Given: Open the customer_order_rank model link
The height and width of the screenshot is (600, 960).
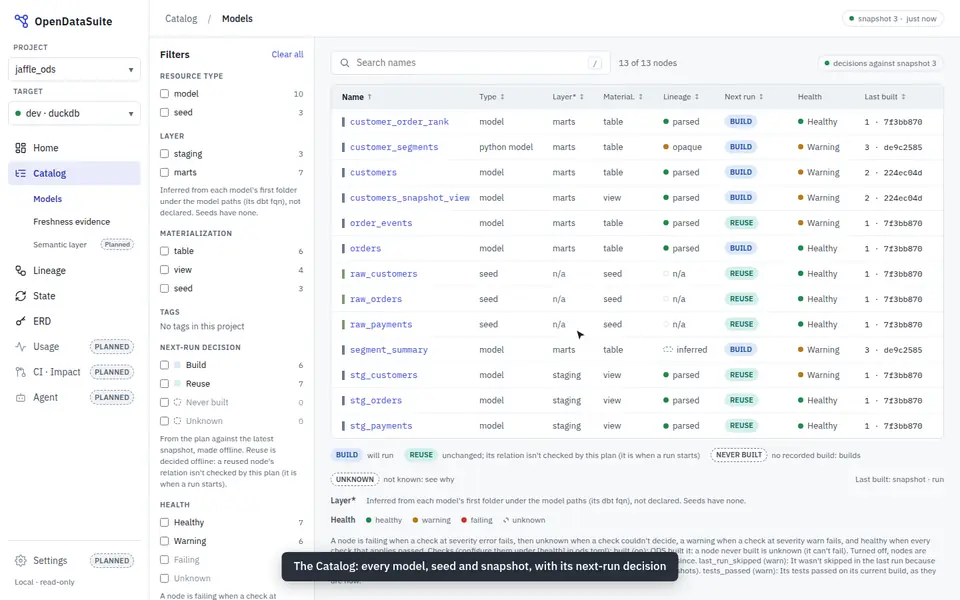Looking at the screenshot, I should tap(399, 122).
